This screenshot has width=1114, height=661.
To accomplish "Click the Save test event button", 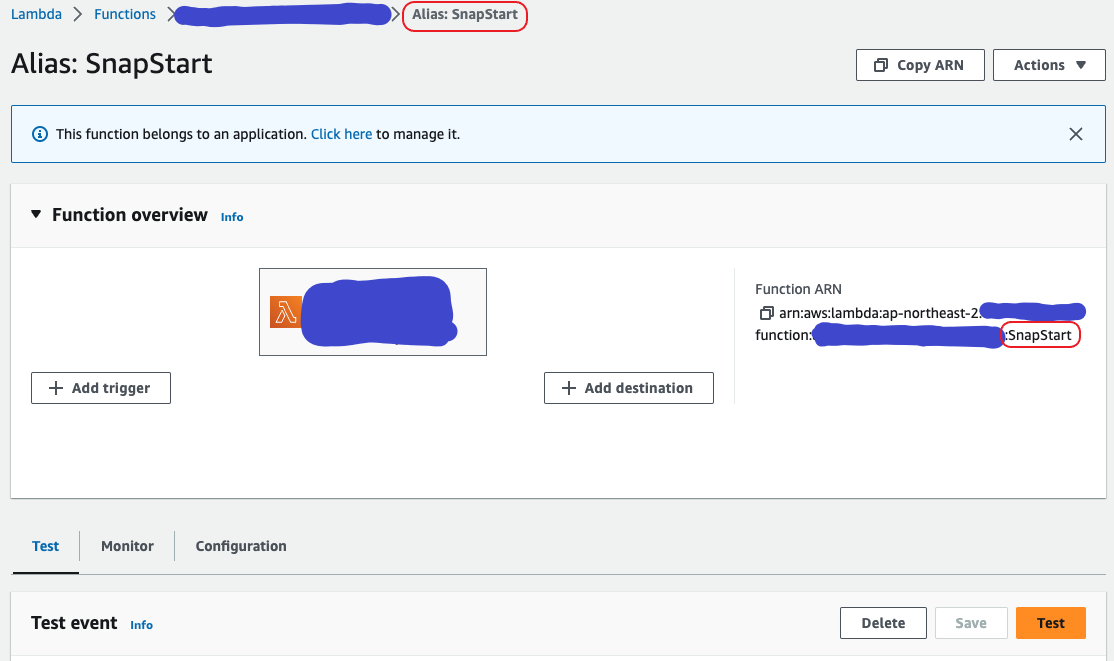I will 970,623.
